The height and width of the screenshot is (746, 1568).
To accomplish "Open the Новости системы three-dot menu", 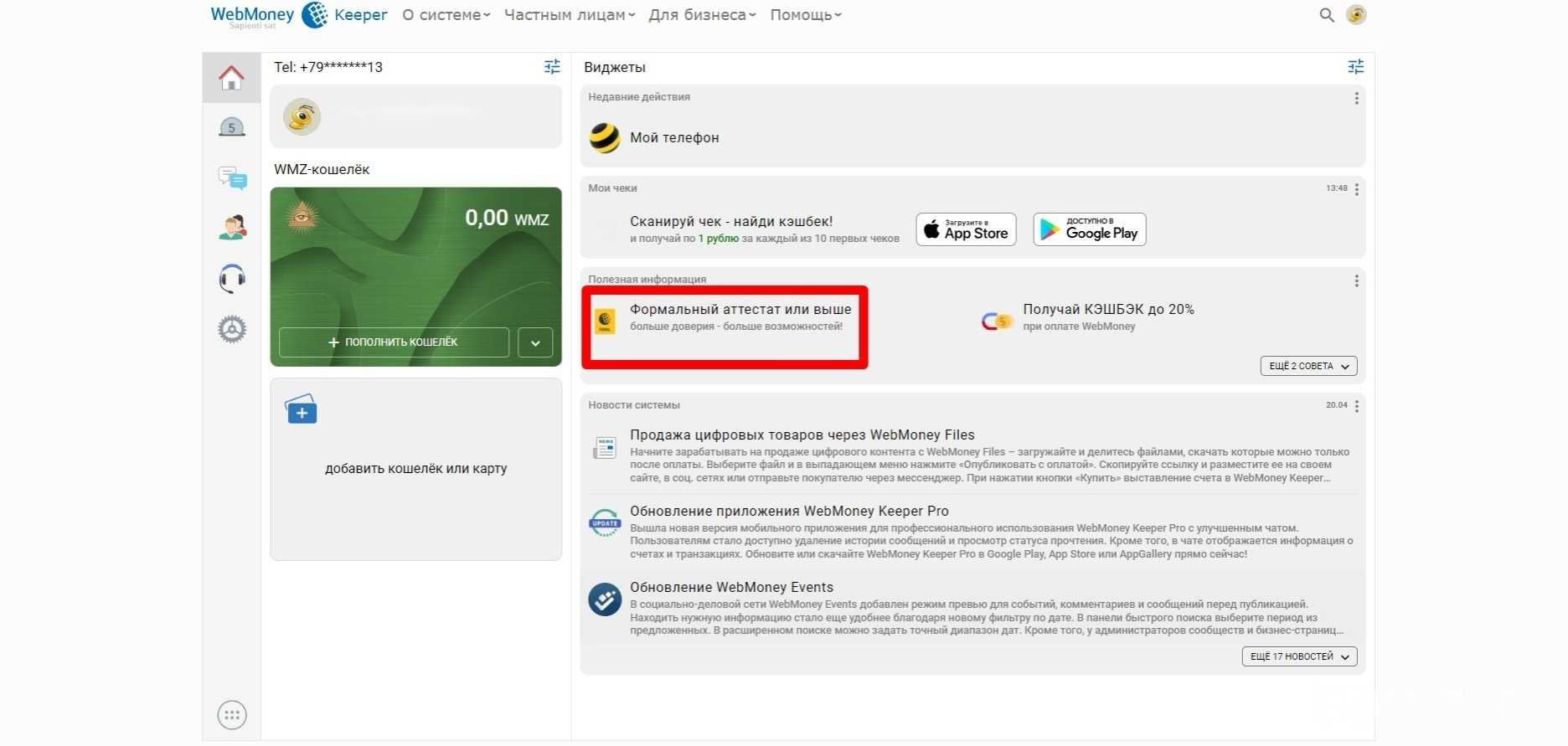I will point(1356,406).
